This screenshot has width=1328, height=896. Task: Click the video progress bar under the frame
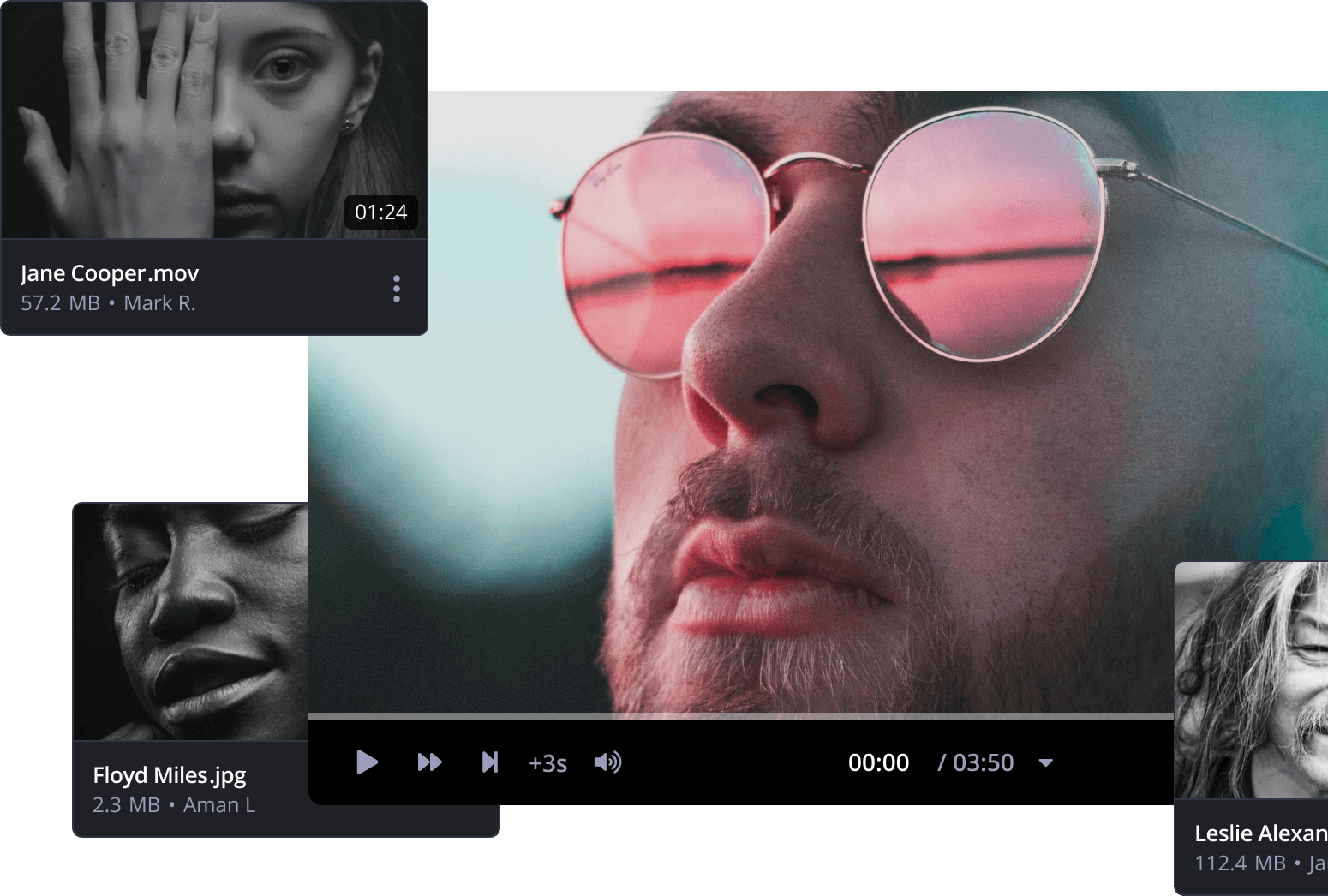(740, 716)
